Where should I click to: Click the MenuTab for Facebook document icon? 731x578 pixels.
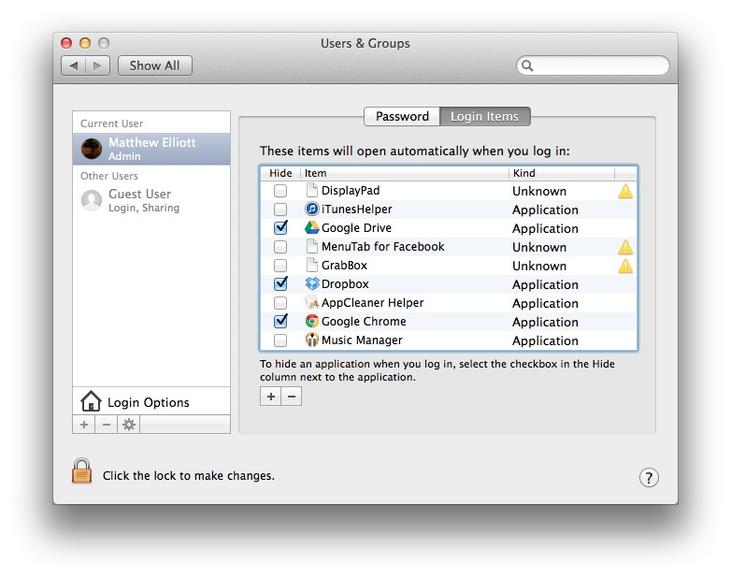click(x=311, y=246)
